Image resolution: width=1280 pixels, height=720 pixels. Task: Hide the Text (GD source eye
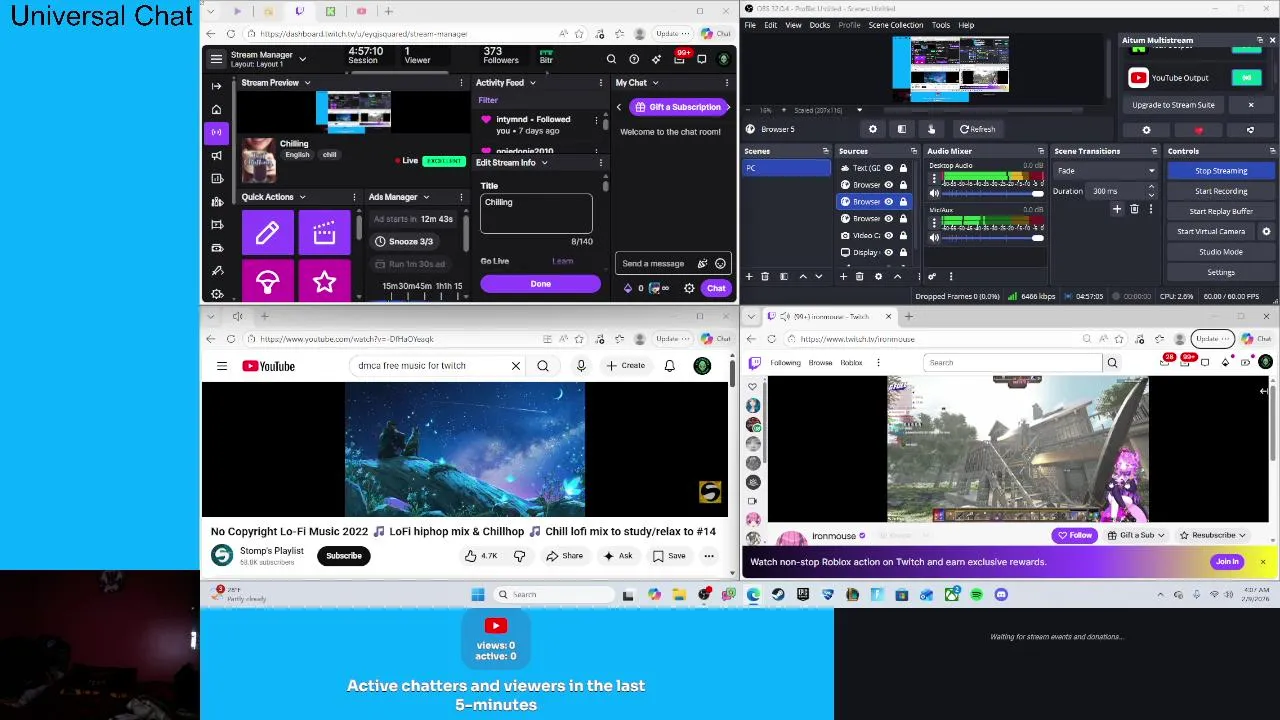click(x=888, y=168)
